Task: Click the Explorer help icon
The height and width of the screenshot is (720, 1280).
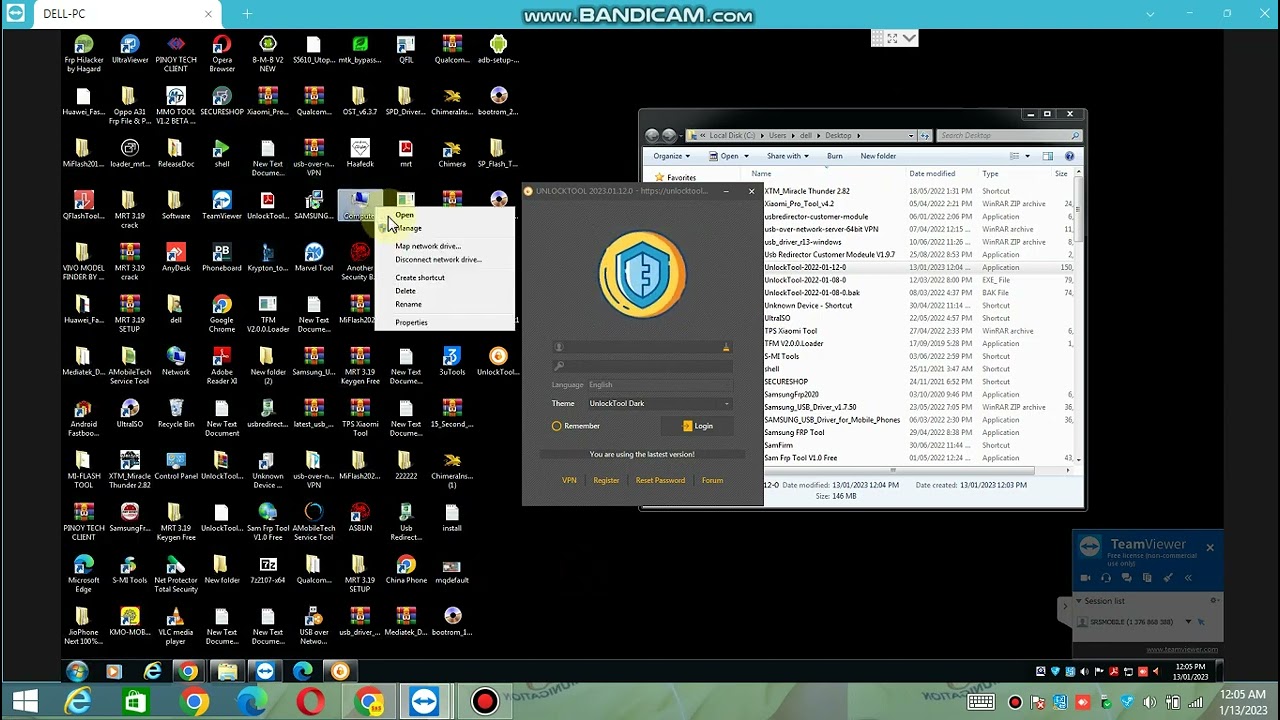Action: (x=1069, y=156)
